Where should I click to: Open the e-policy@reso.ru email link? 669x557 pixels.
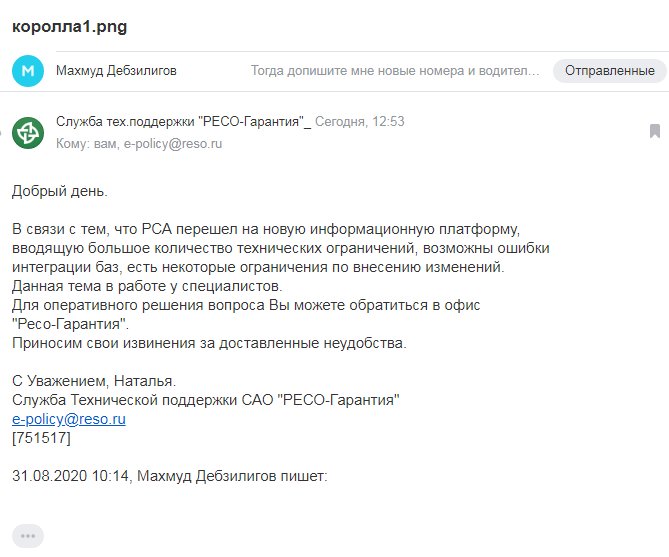[x=69, y=419]
